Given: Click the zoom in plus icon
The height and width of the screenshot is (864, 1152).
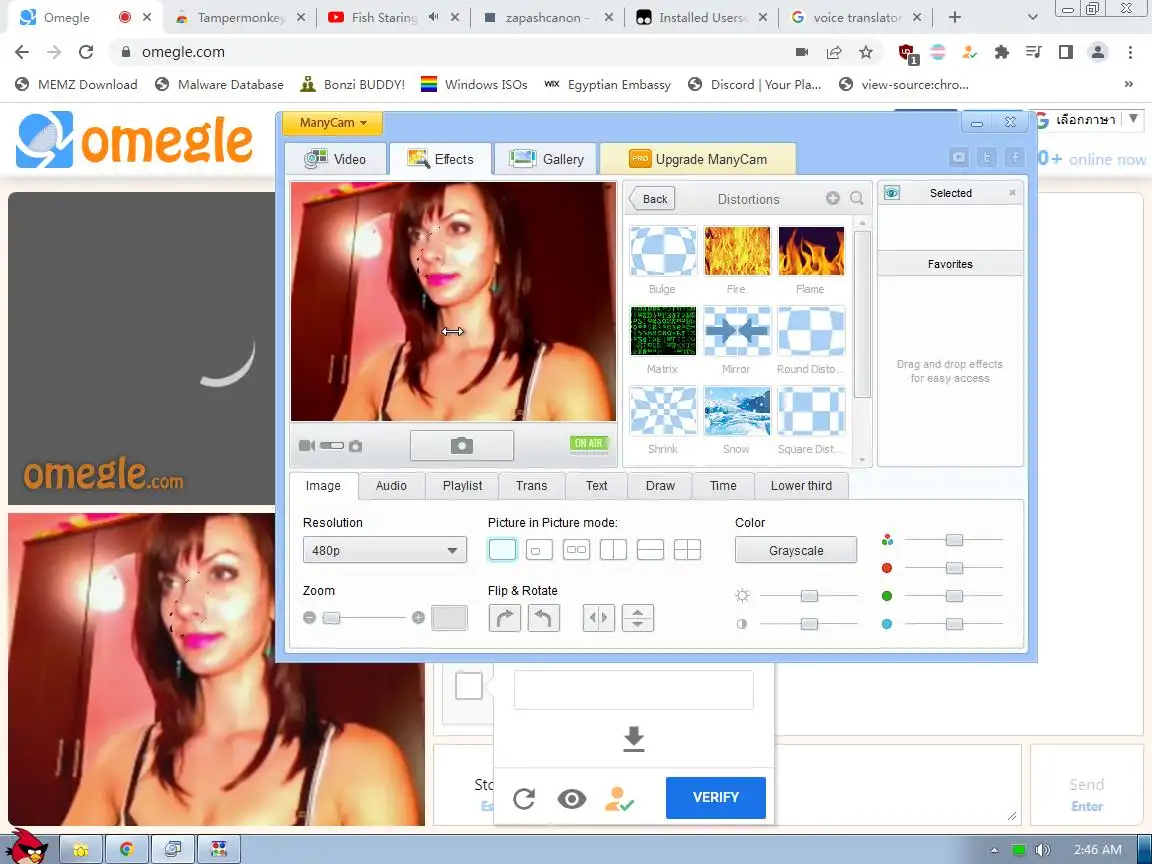Looking at the screenshot, I should (x=418, y=618).
